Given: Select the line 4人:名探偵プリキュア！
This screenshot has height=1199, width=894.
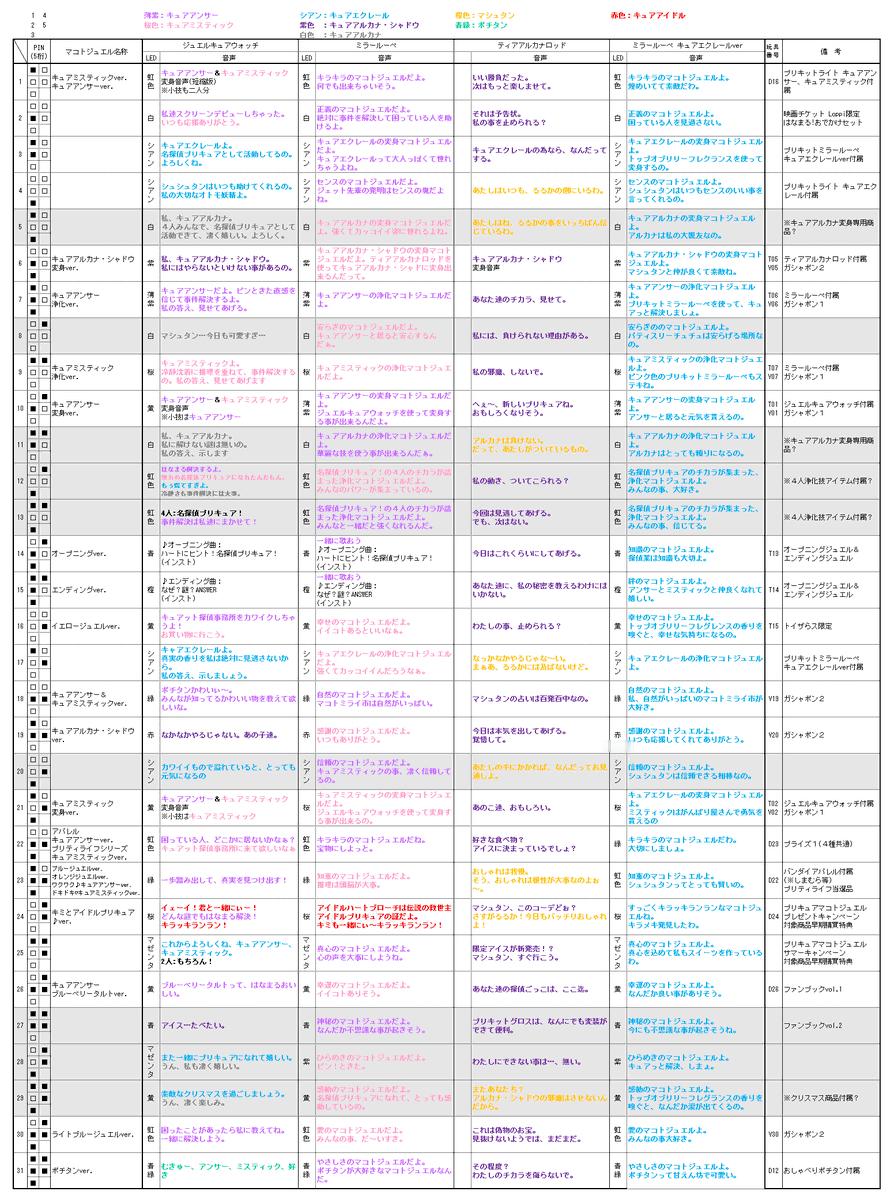Looking at the screenshot, I should 201,513.
